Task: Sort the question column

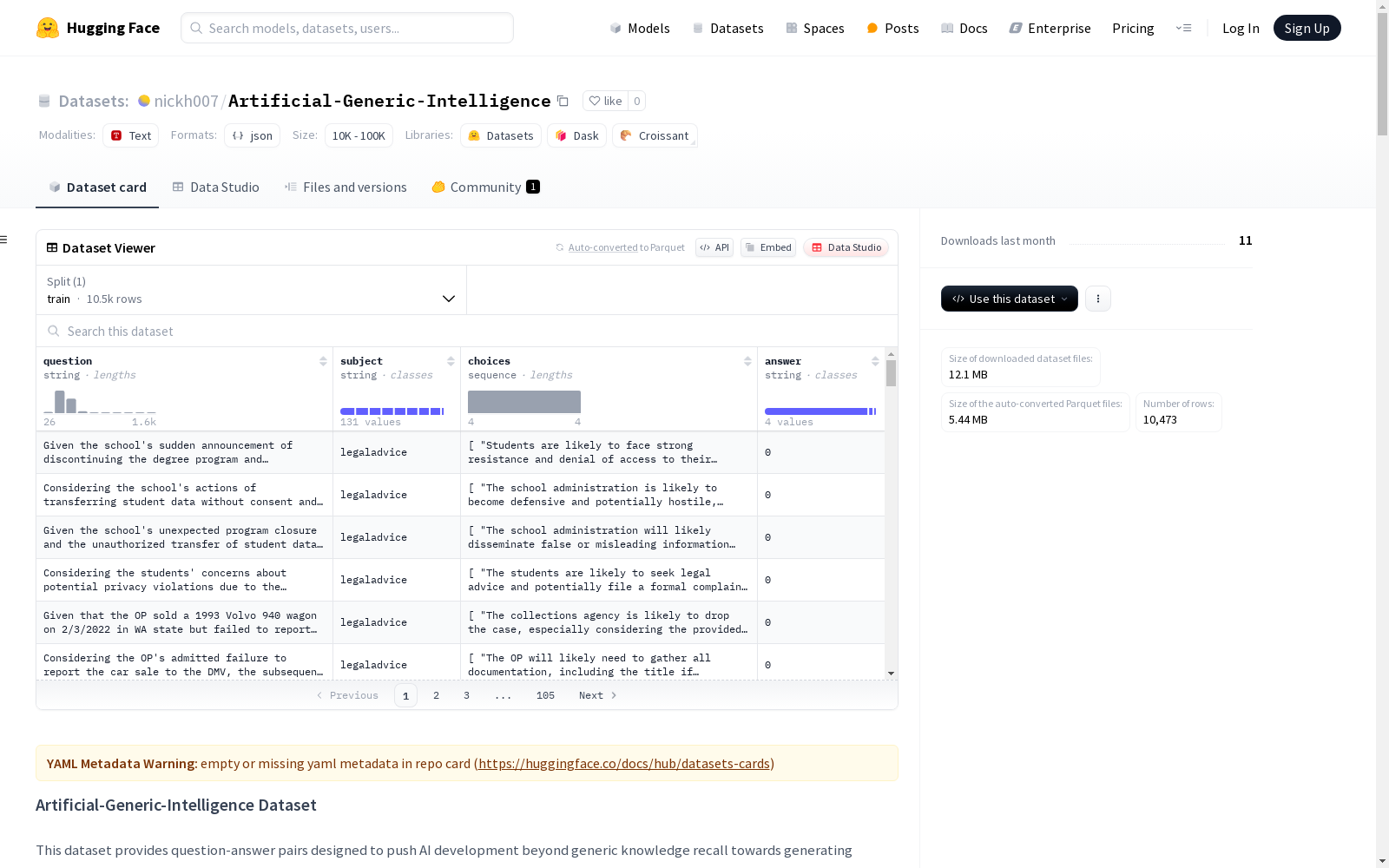Action: (x=323, y=361)
